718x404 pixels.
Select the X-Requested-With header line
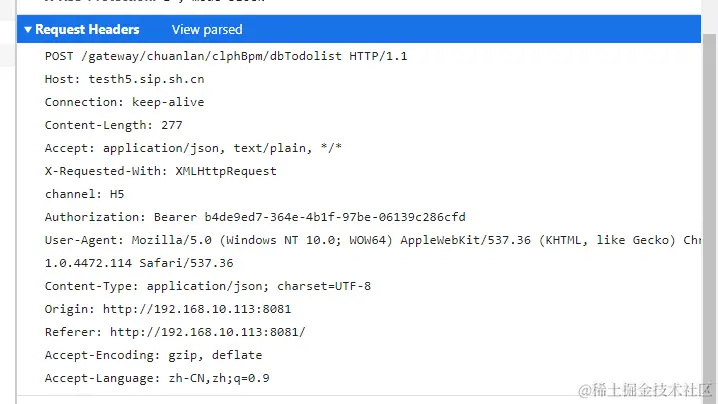point(160,171)
